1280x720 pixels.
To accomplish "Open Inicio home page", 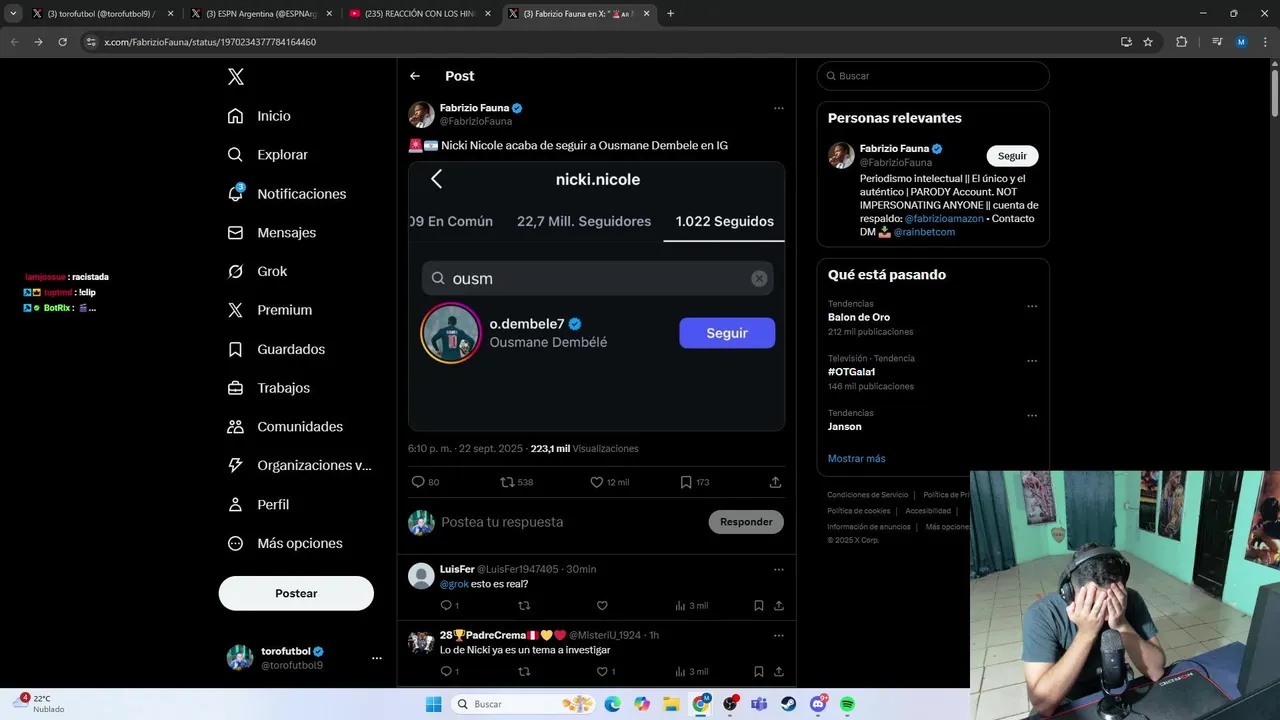I will pyautogui.click(x=259, y=116).
